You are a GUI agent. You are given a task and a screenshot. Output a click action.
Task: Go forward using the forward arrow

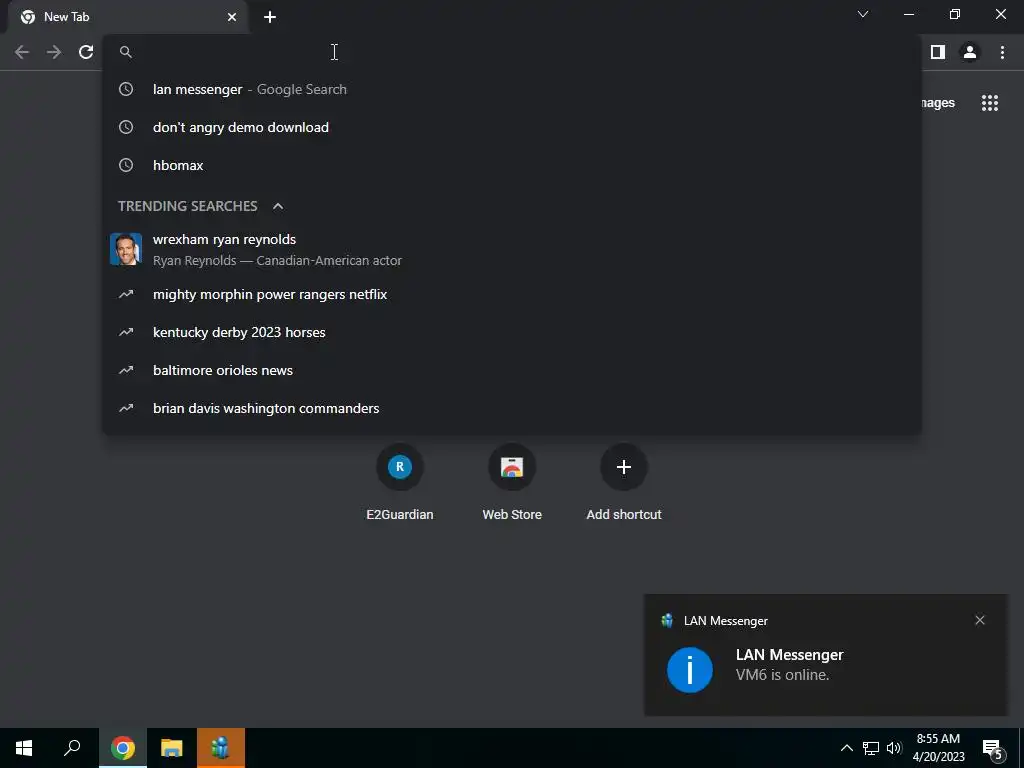coord(54,52)
